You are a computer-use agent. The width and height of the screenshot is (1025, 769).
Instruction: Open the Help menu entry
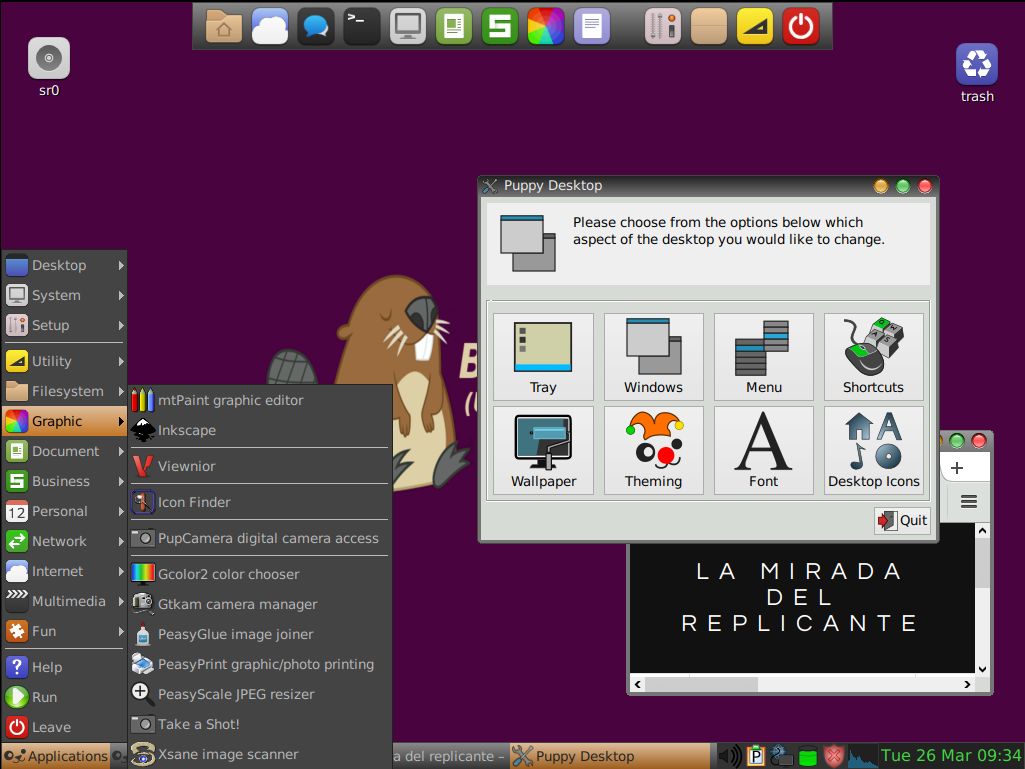64,667
